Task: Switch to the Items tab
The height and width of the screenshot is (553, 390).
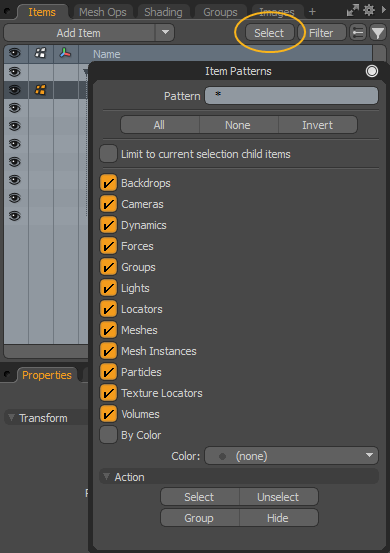Action: [x=42, y=12]
